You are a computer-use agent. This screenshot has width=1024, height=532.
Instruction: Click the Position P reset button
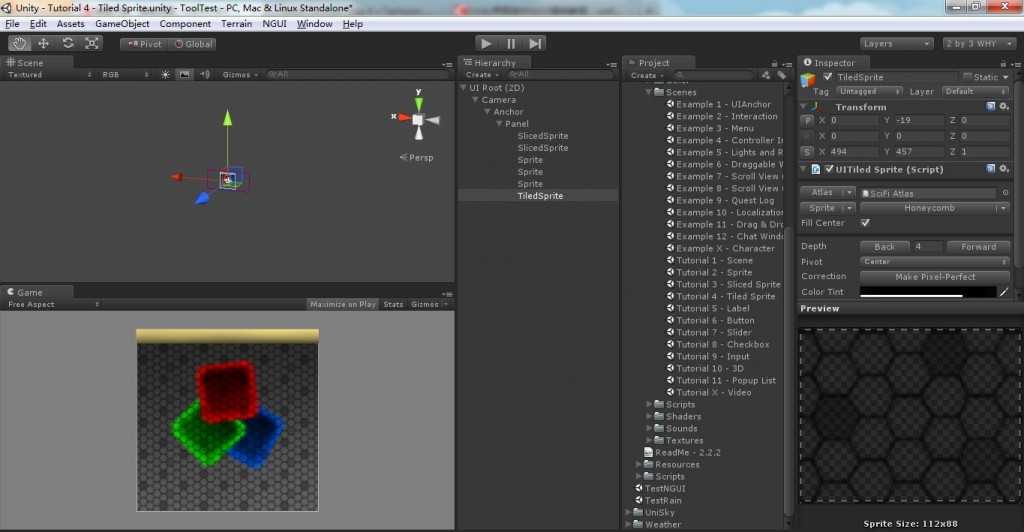tap(807, 121)
